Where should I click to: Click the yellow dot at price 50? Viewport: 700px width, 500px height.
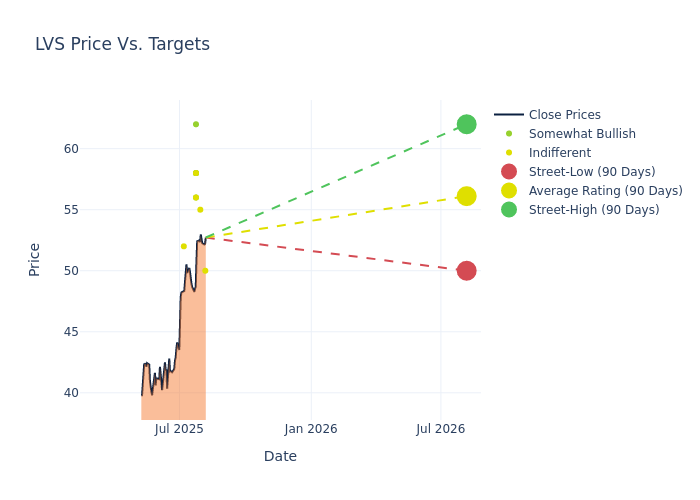[x=205, y=270]
